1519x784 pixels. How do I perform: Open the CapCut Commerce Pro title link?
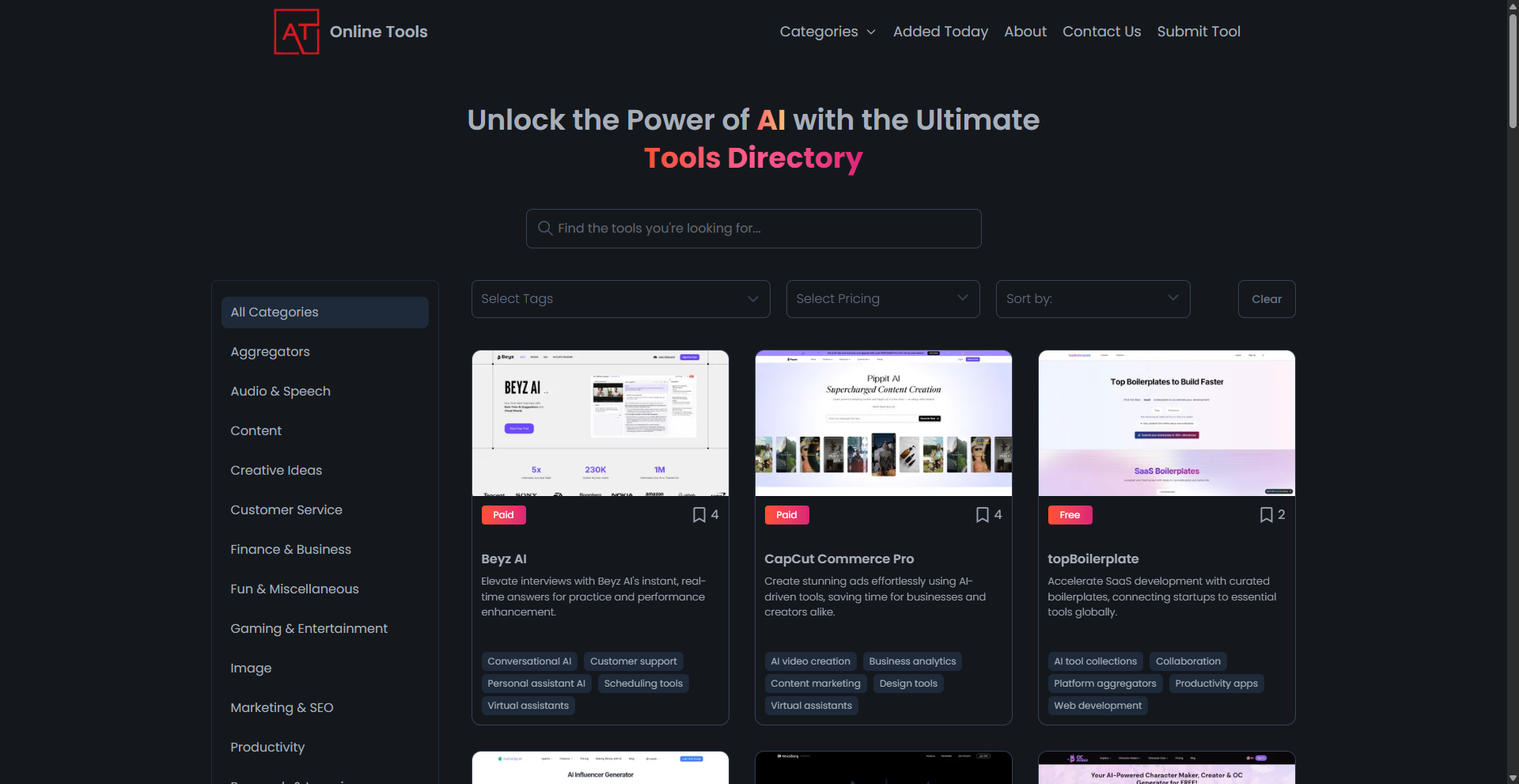click(x=839, y=559)
